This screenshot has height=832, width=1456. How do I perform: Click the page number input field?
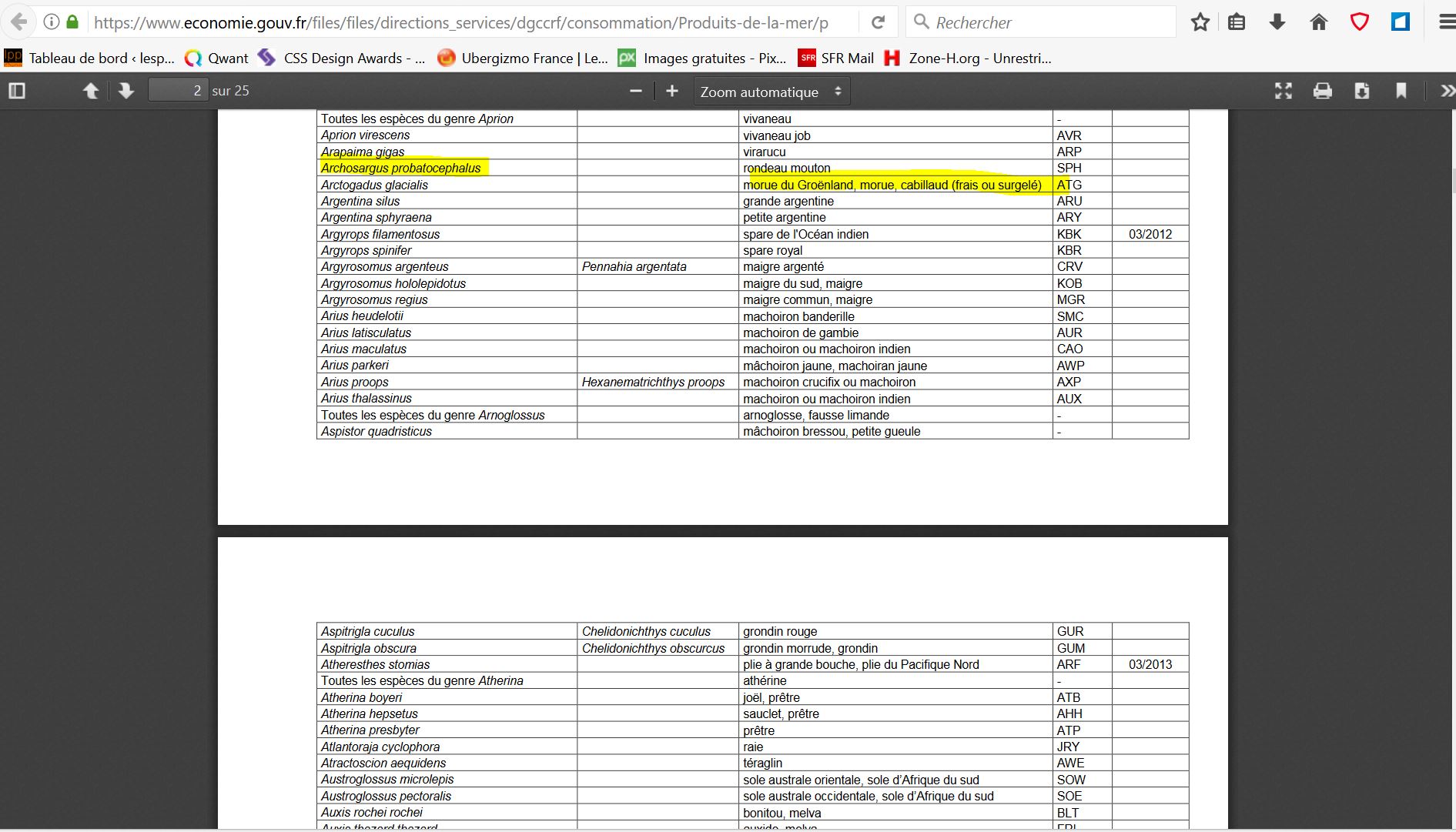177,91
